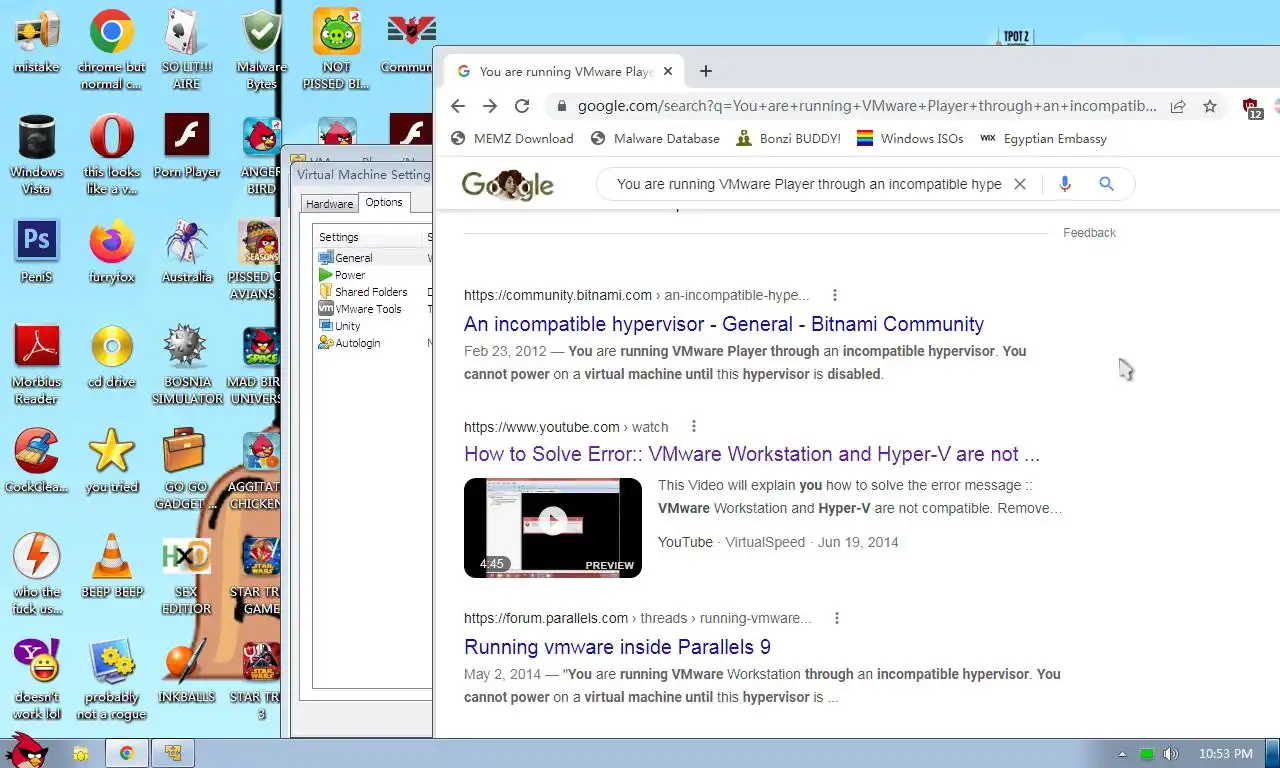Select Power in the VM settings list
This screenshot has width=1280, height=768.
pos(342,275)
